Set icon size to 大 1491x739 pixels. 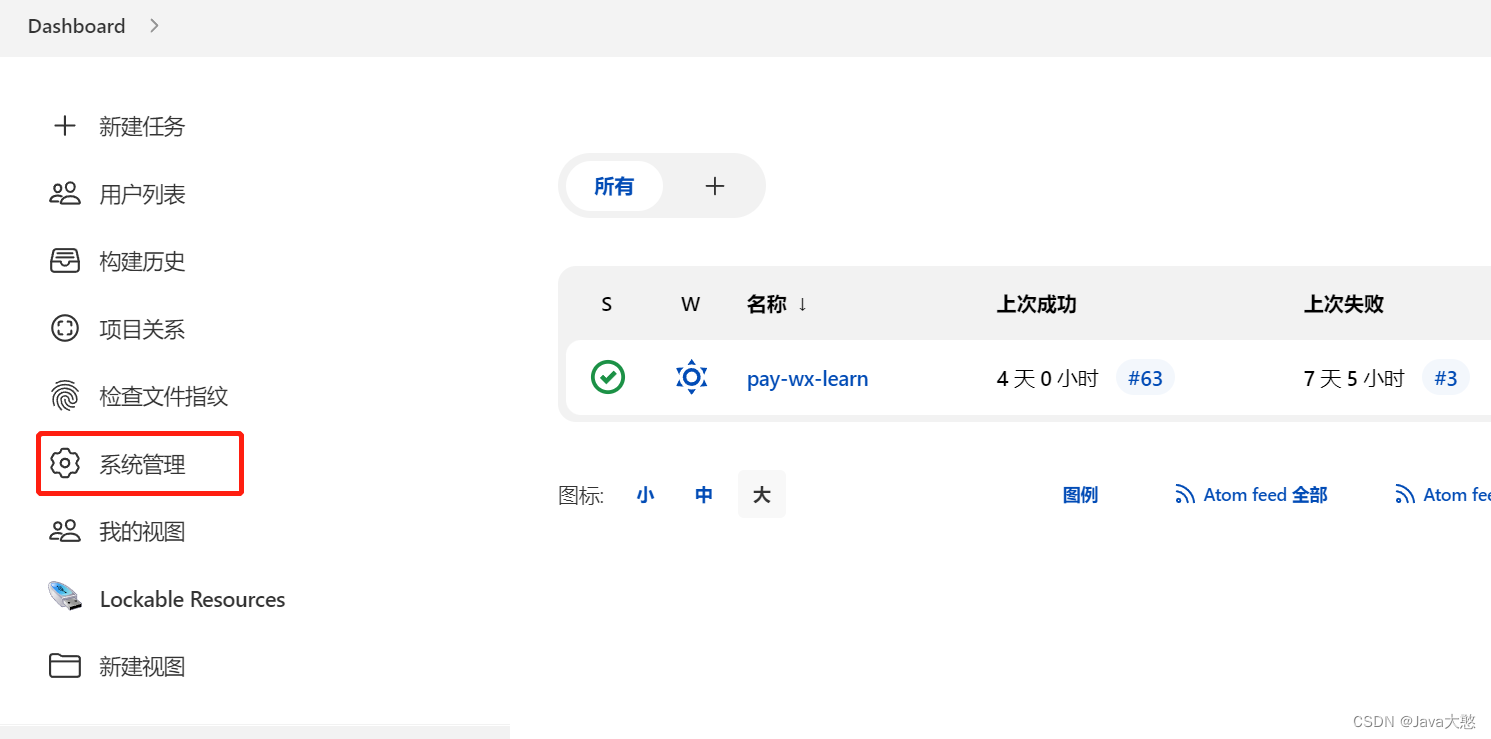[x=762, y=494]
